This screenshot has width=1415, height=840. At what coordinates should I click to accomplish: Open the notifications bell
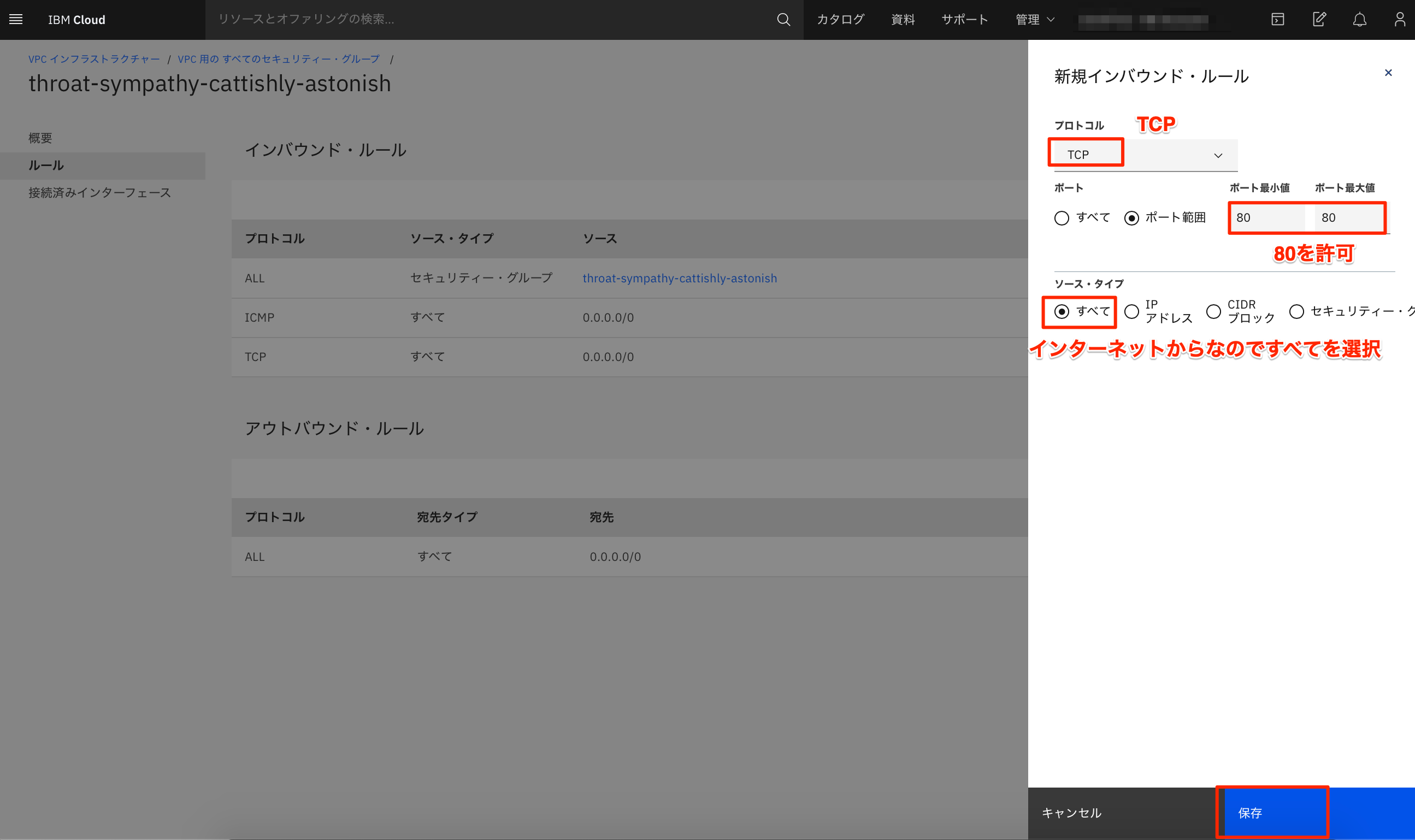click(x=1359, y=20)
